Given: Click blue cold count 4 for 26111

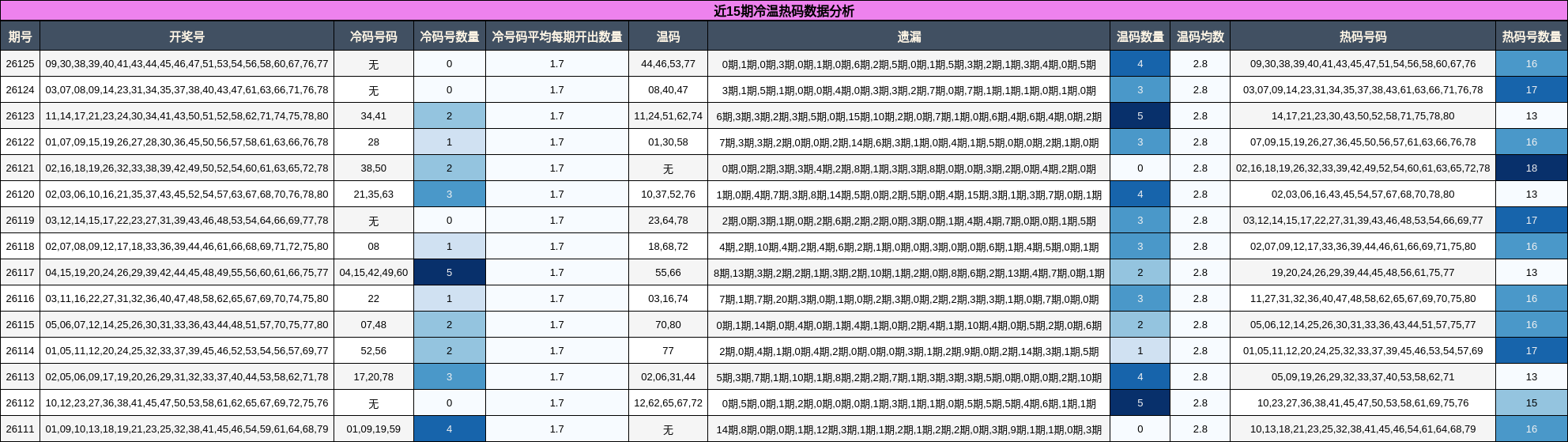Looking at the screenshot, I should 450,429.
